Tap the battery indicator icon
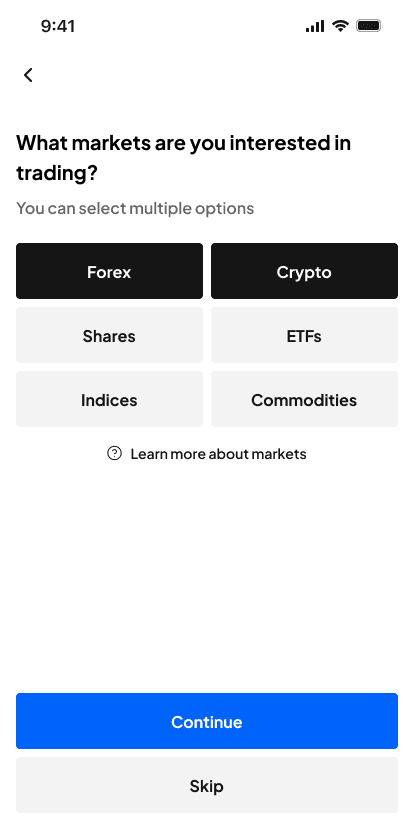 pos(369,26)
